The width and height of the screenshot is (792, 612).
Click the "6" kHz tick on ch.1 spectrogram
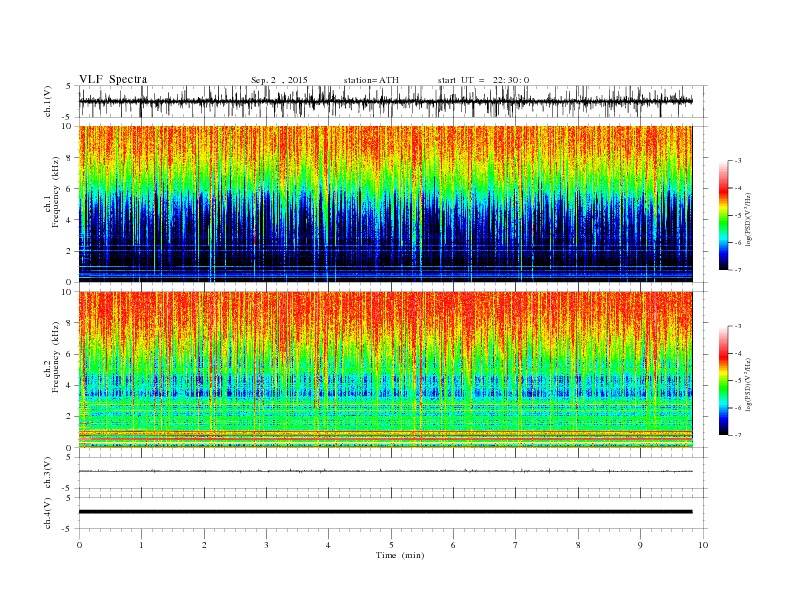[x=69, y=189]
